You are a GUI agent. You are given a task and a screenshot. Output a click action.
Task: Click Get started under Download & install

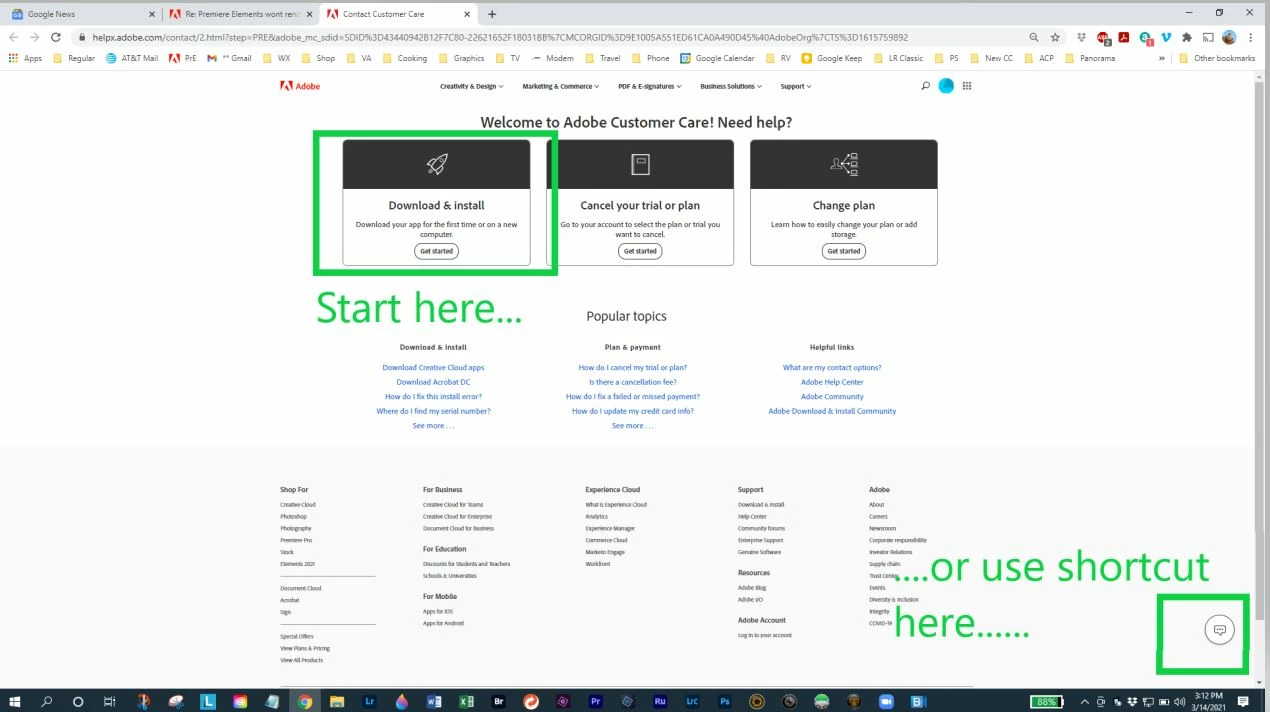point(436,251)
